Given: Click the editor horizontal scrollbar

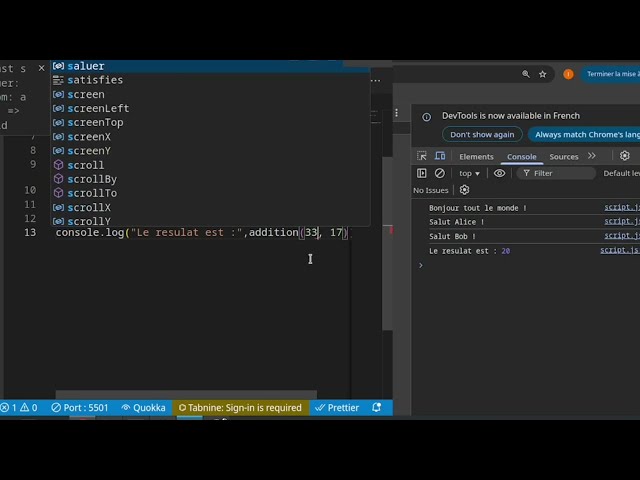Looking at the screenshot, I should point(186,394).
